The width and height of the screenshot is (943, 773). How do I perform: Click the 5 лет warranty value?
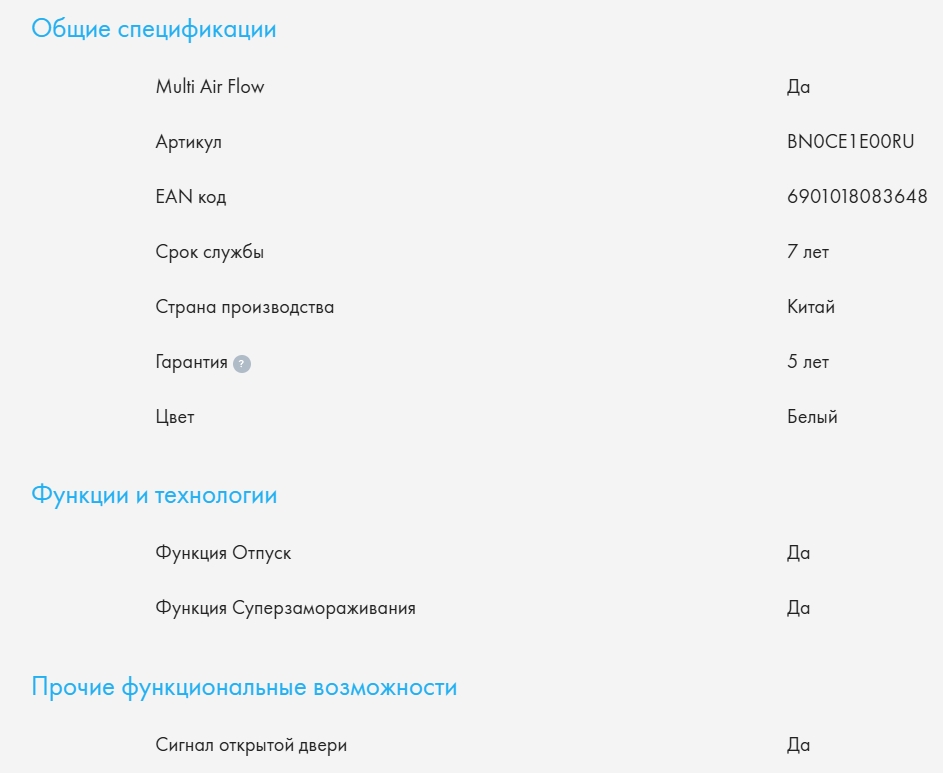(x=808, y=362)
